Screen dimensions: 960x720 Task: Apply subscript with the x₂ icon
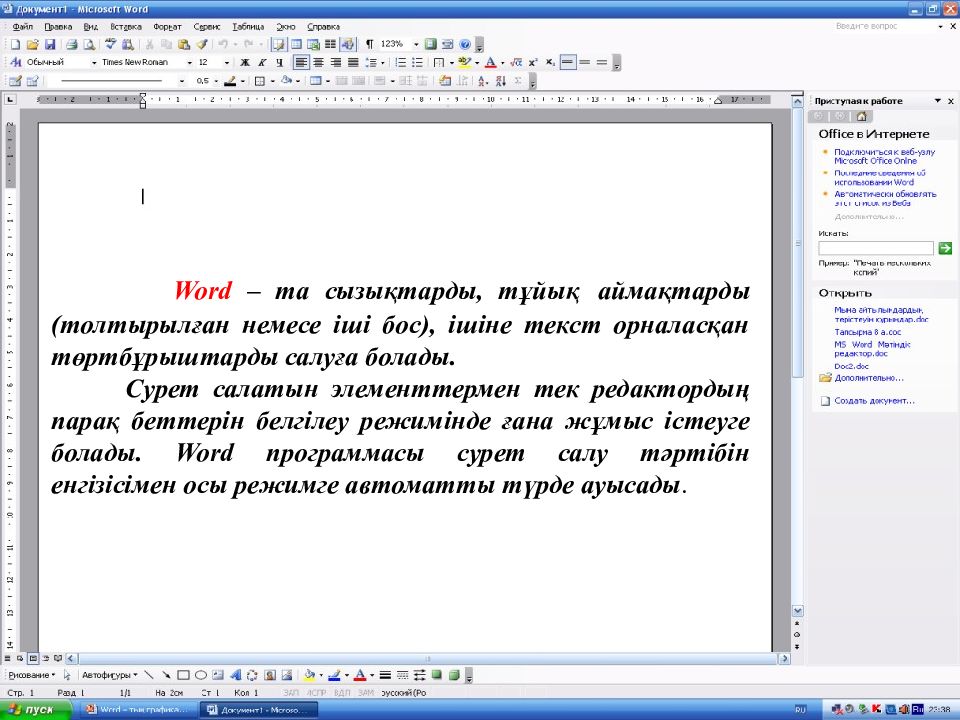[550, 62]
